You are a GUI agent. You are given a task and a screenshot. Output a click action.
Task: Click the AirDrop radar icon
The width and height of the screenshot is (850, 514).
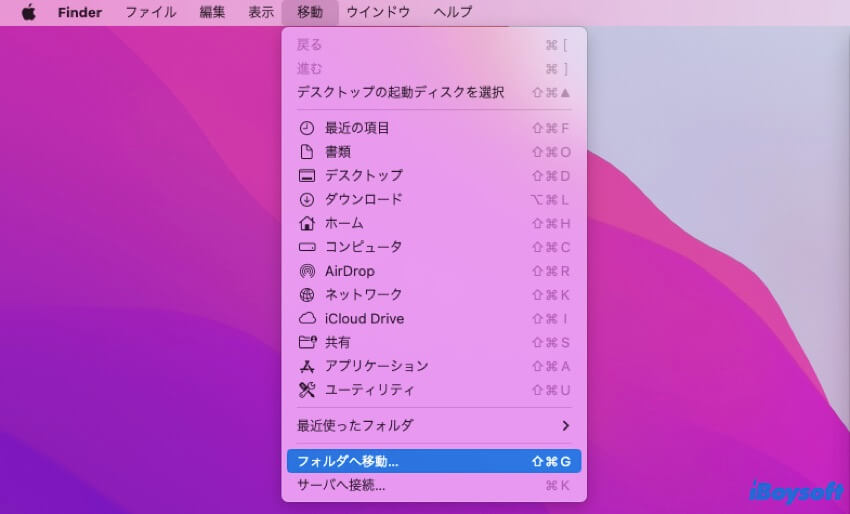click(x=307, y=271)
